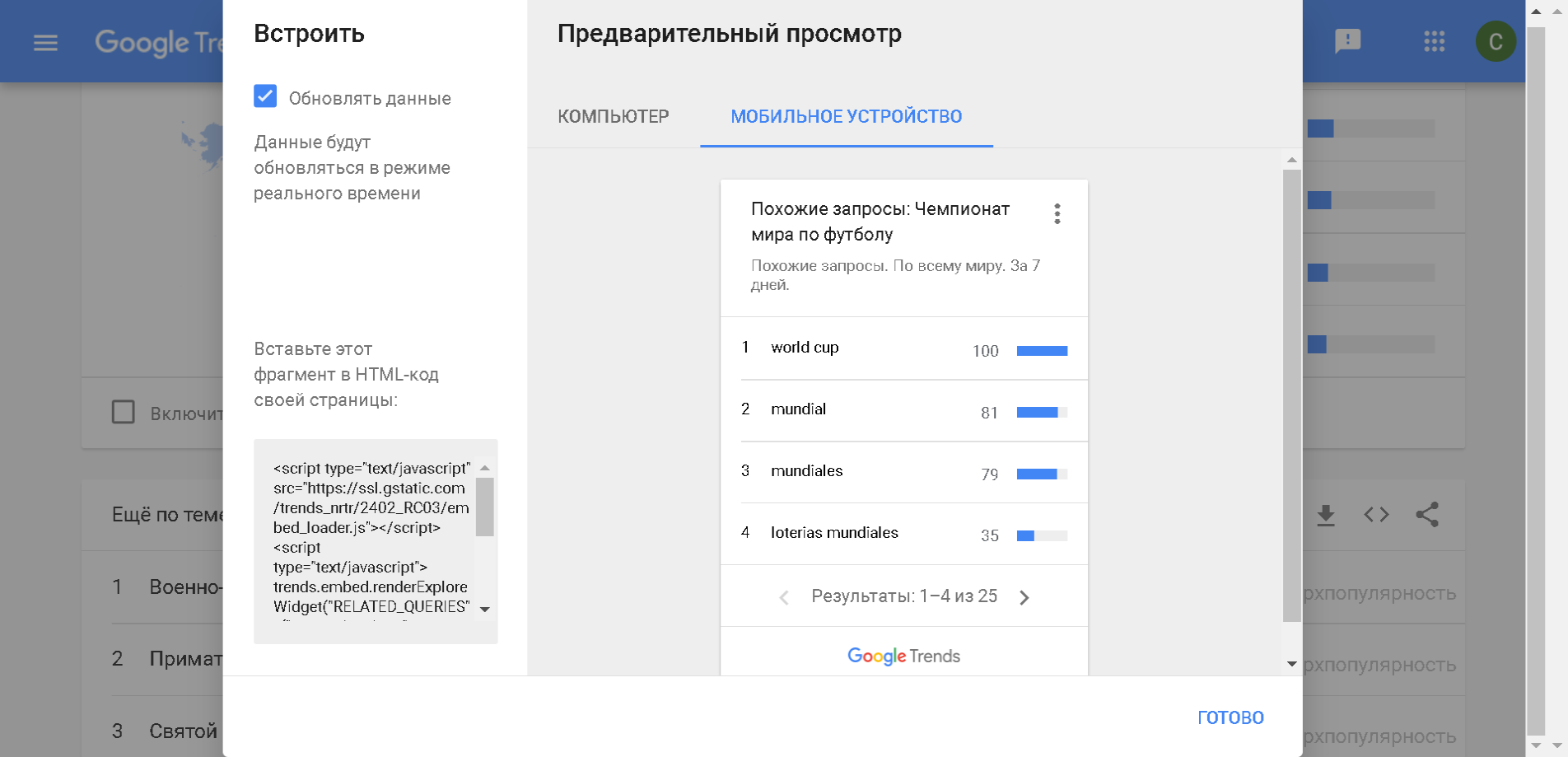Click the download CSV icon

click(x=1325, y=515)
